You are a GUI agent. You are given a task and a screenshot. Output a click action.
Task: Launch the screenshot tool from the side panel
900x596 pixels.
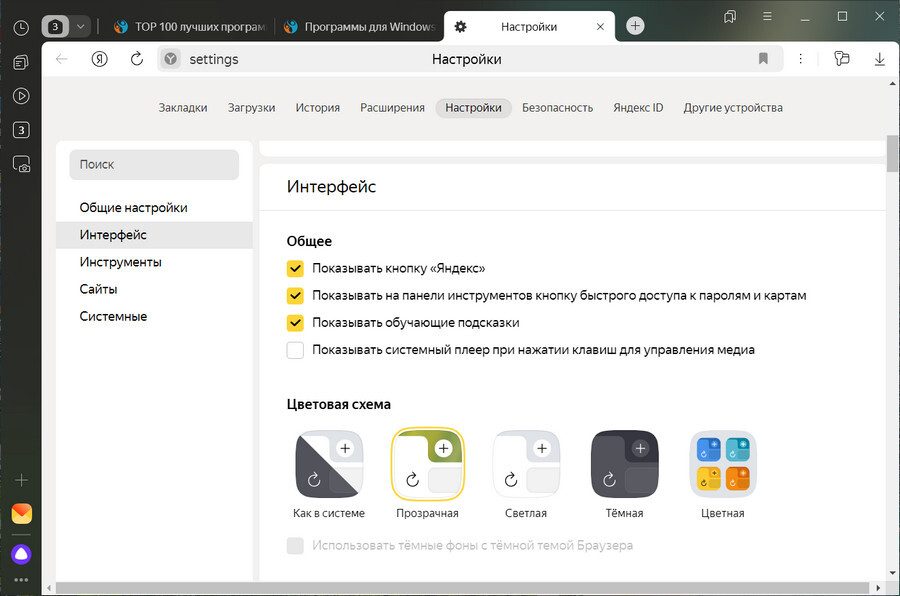(21, 164)
